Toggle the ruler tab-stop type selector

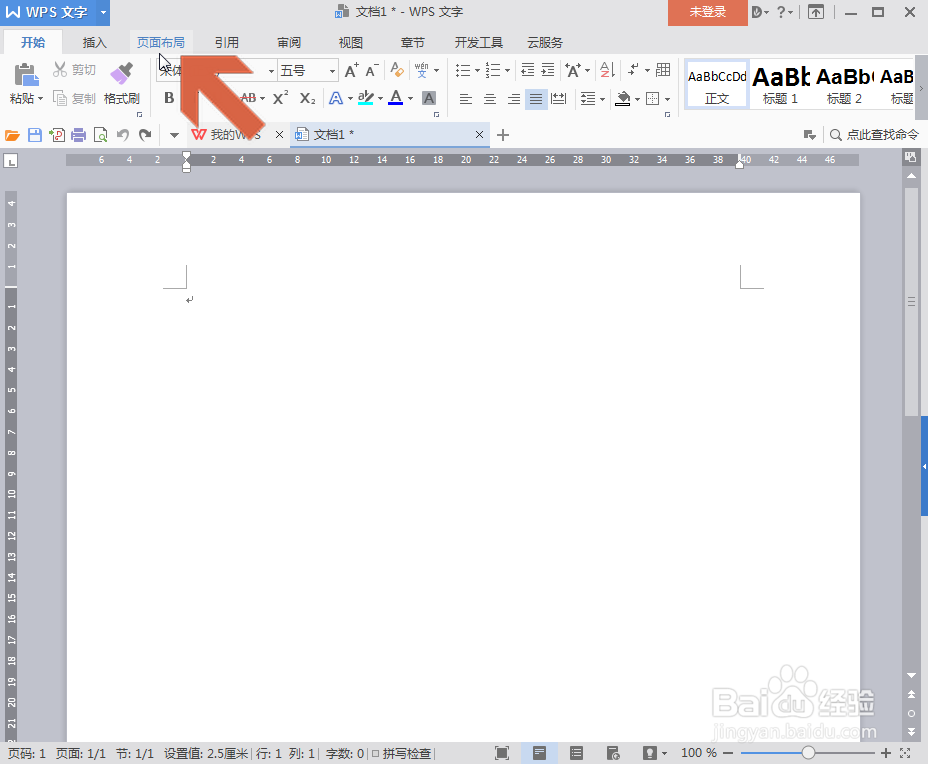[x=11, y=160]
